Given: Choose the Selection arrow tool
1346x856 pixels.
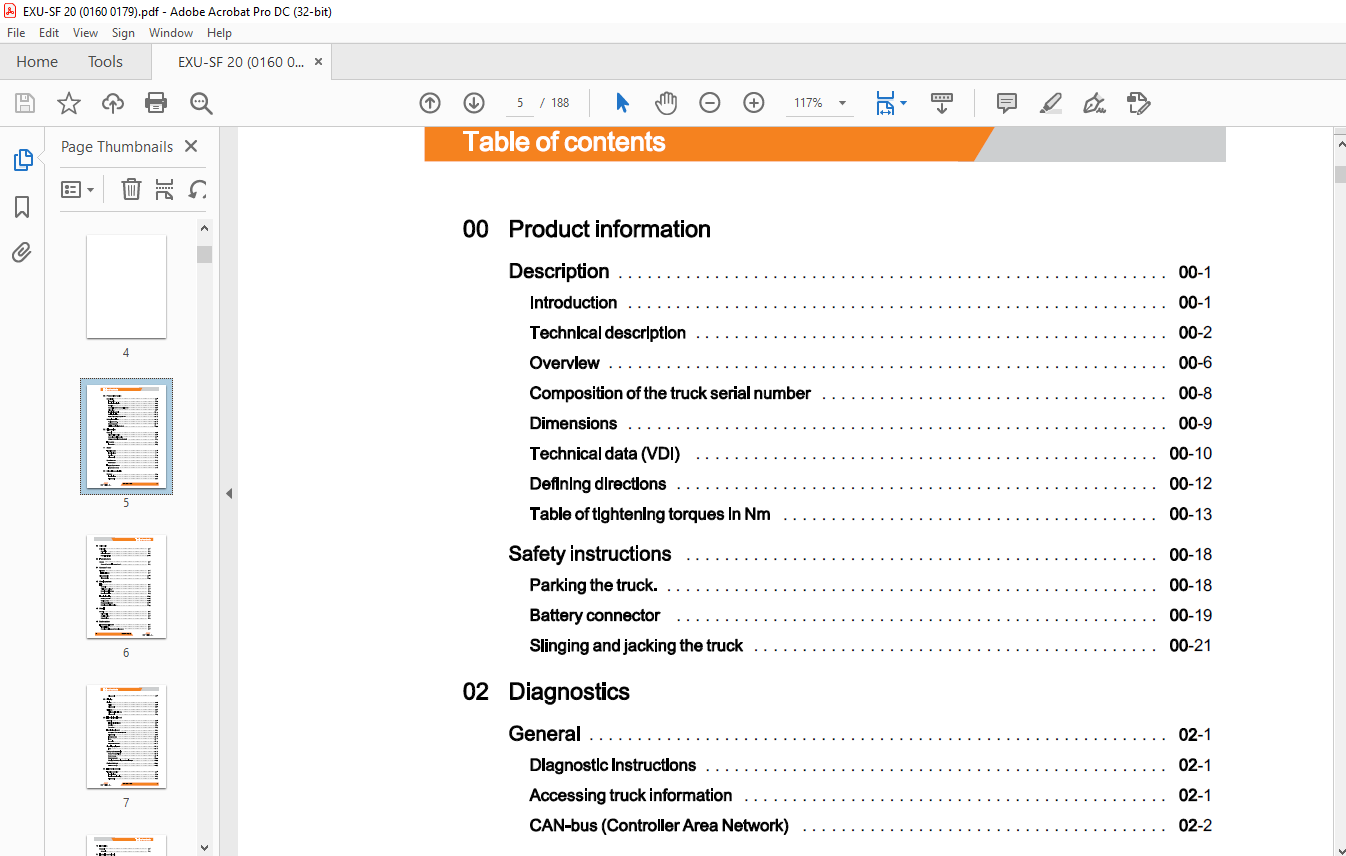Looking at the screenshot, I should 622,103.
